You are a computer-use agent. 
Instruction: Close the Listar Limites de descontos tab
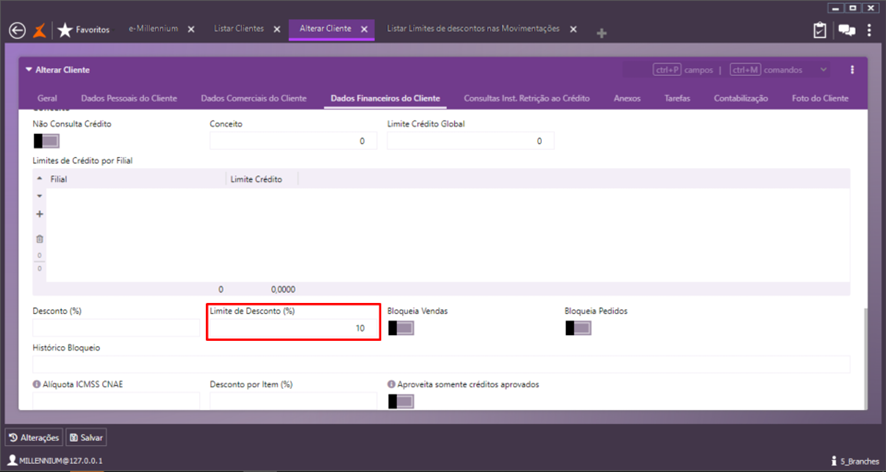[x=573, y=29]
